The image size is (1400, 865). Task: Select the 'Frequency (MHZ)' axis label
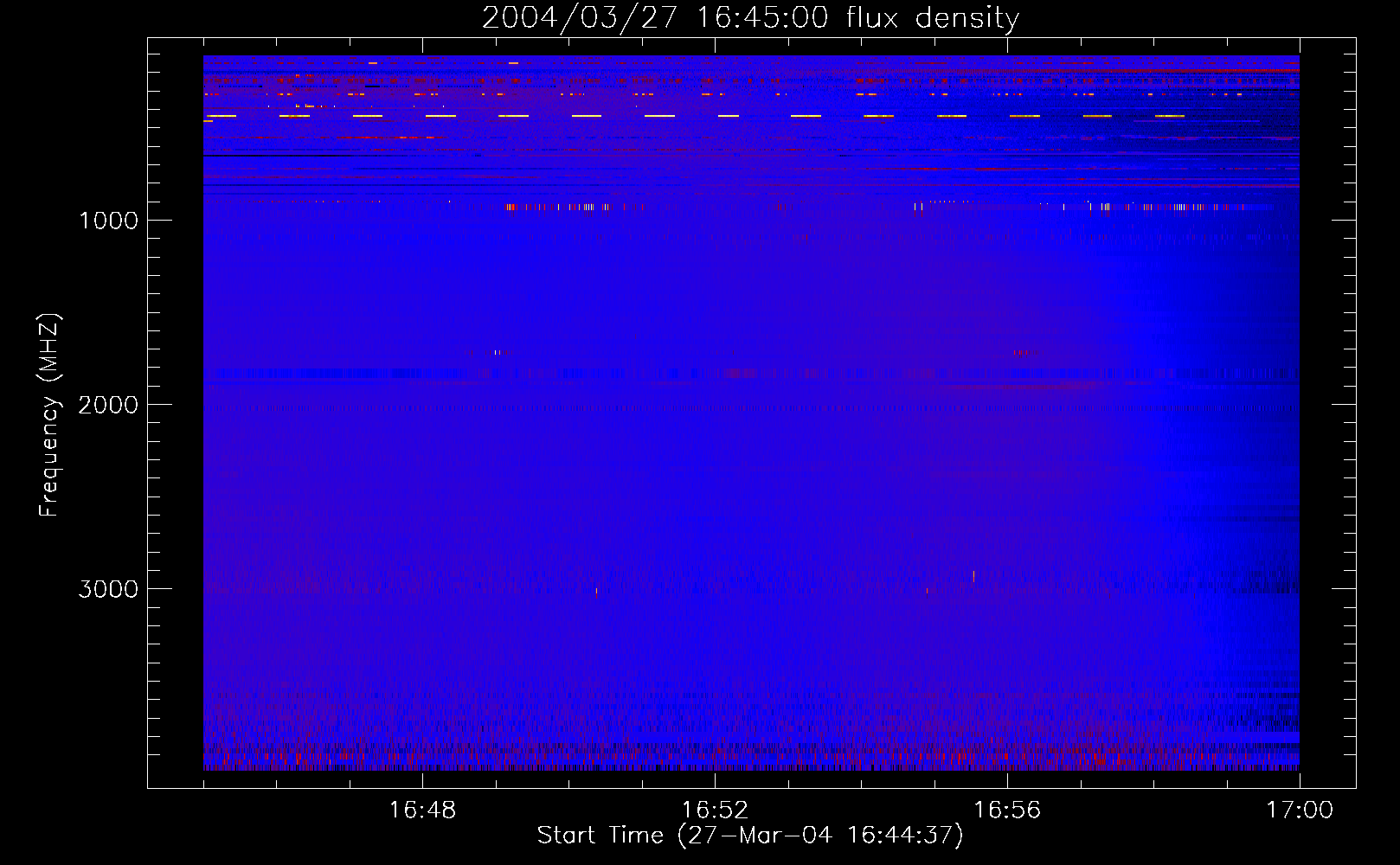(x=49, y=415)
